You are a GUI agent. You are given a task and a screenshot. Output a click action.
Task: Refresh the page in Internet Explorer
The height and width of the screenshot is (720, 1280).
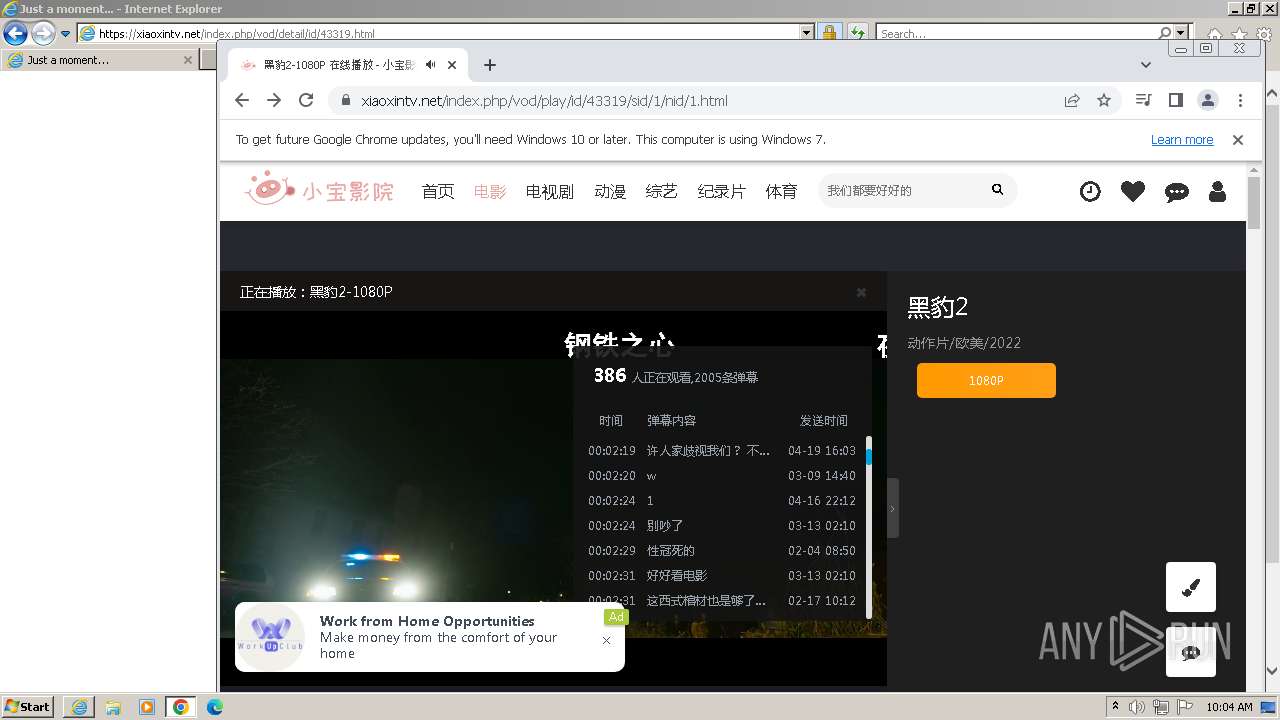[x=857, y=33]
